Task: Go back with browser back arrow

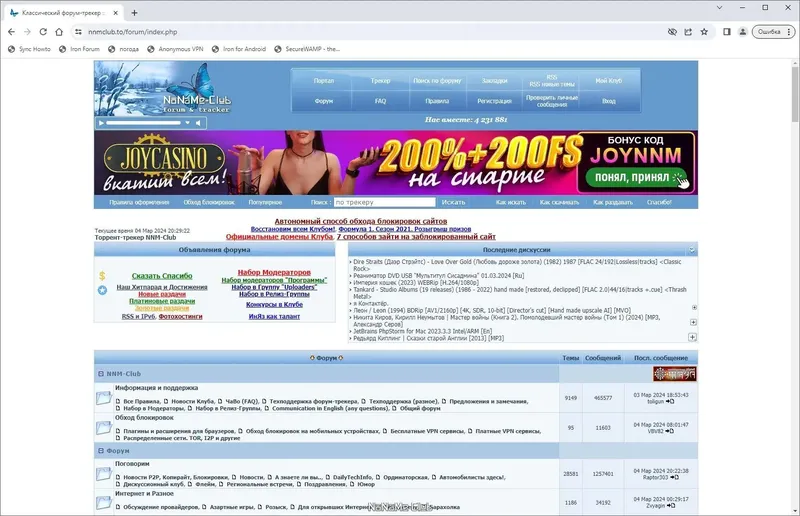Action: coord(11,32)
